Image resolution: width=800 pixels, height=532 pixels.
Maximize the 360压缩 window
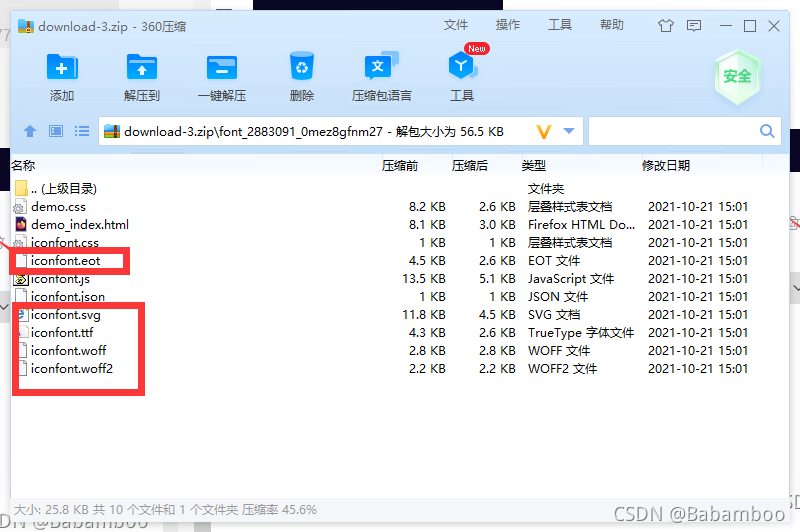pyautogui.click(x=749, y=26)
